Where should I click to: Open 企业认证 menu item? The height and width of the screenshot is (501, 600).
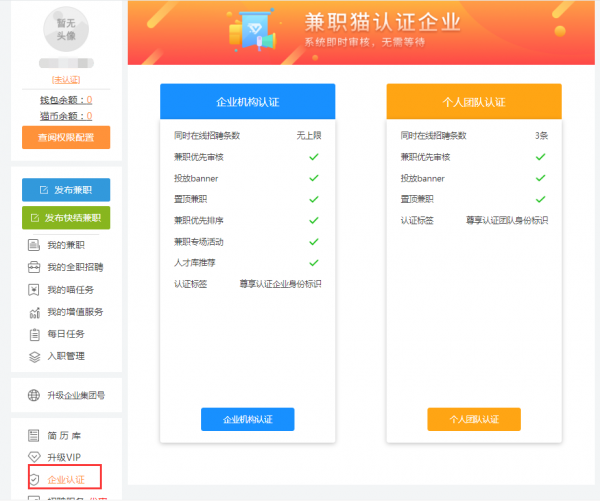(x=66, y=480)
